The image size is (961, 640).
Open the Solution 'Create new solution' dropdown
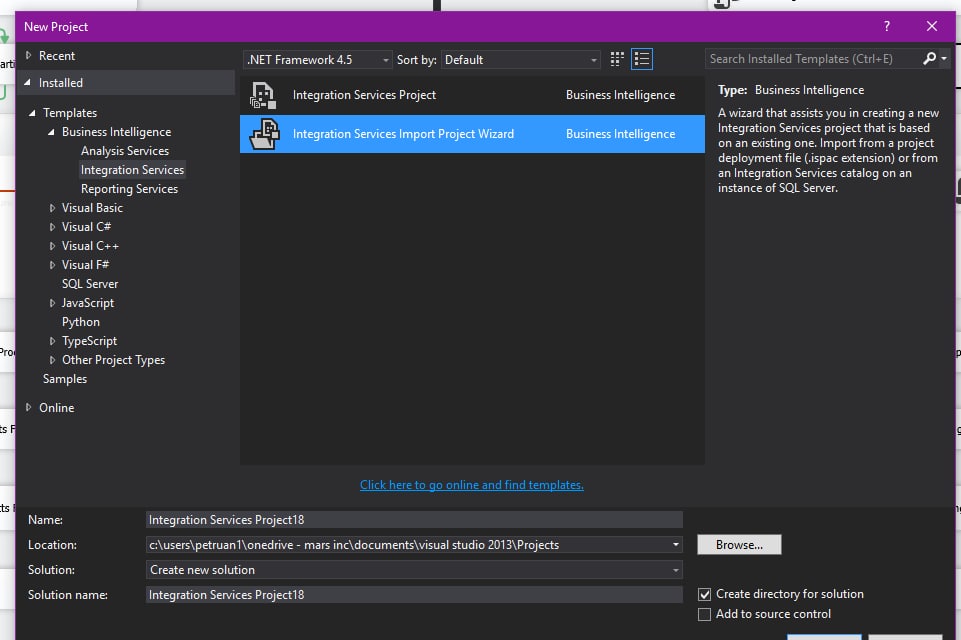[414, 570]
